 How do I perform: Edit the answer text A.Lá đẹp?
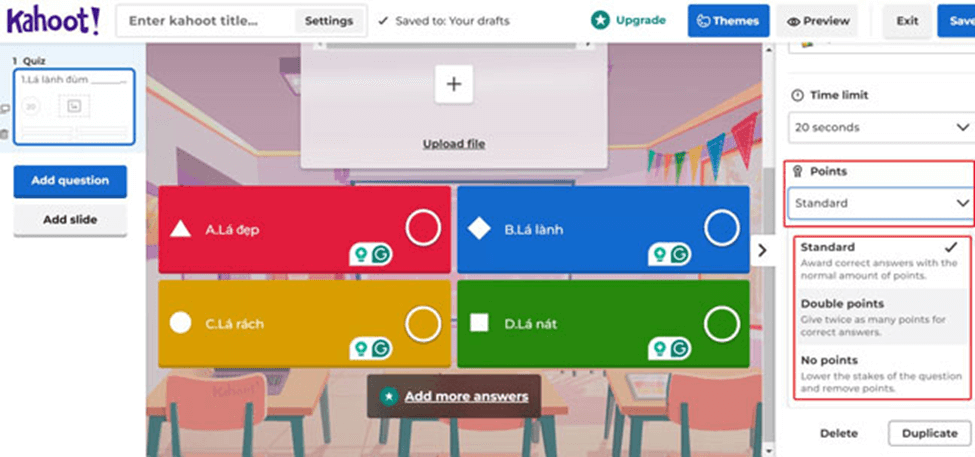point(232,230)
